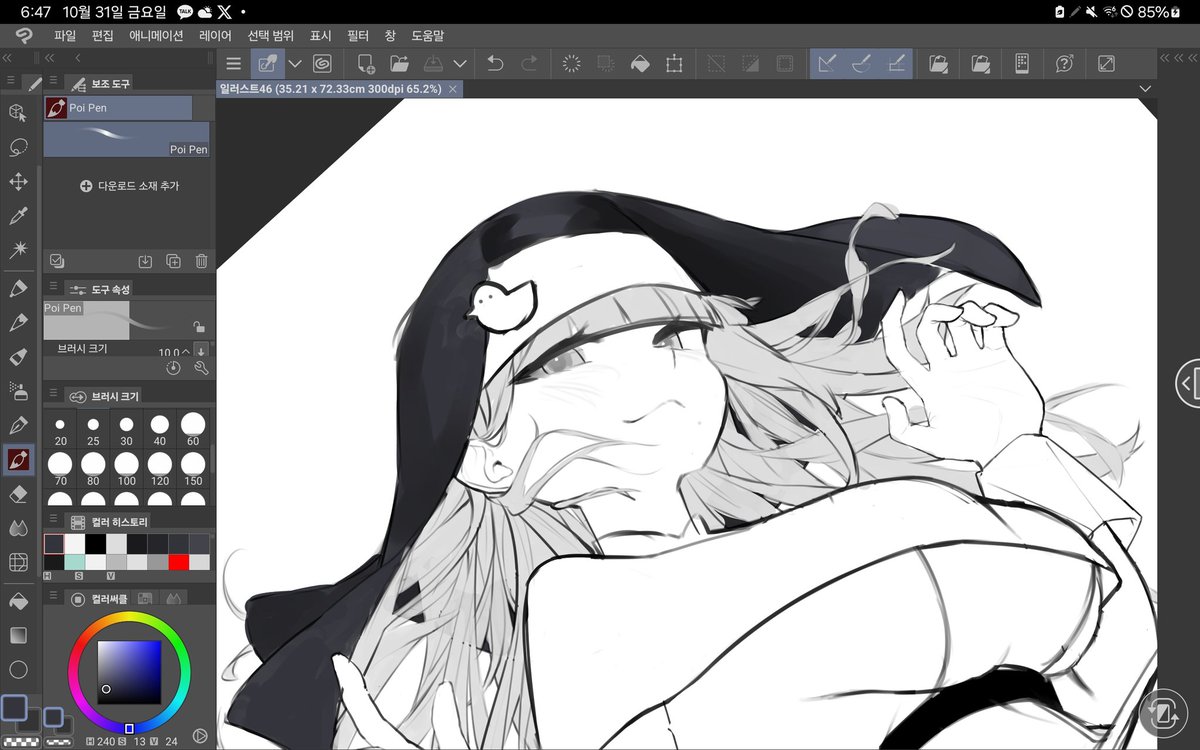The image size is (1200, 750).
Task: Toggle the lock on Poi Pen tool property
Action: (x=199, y=327)
